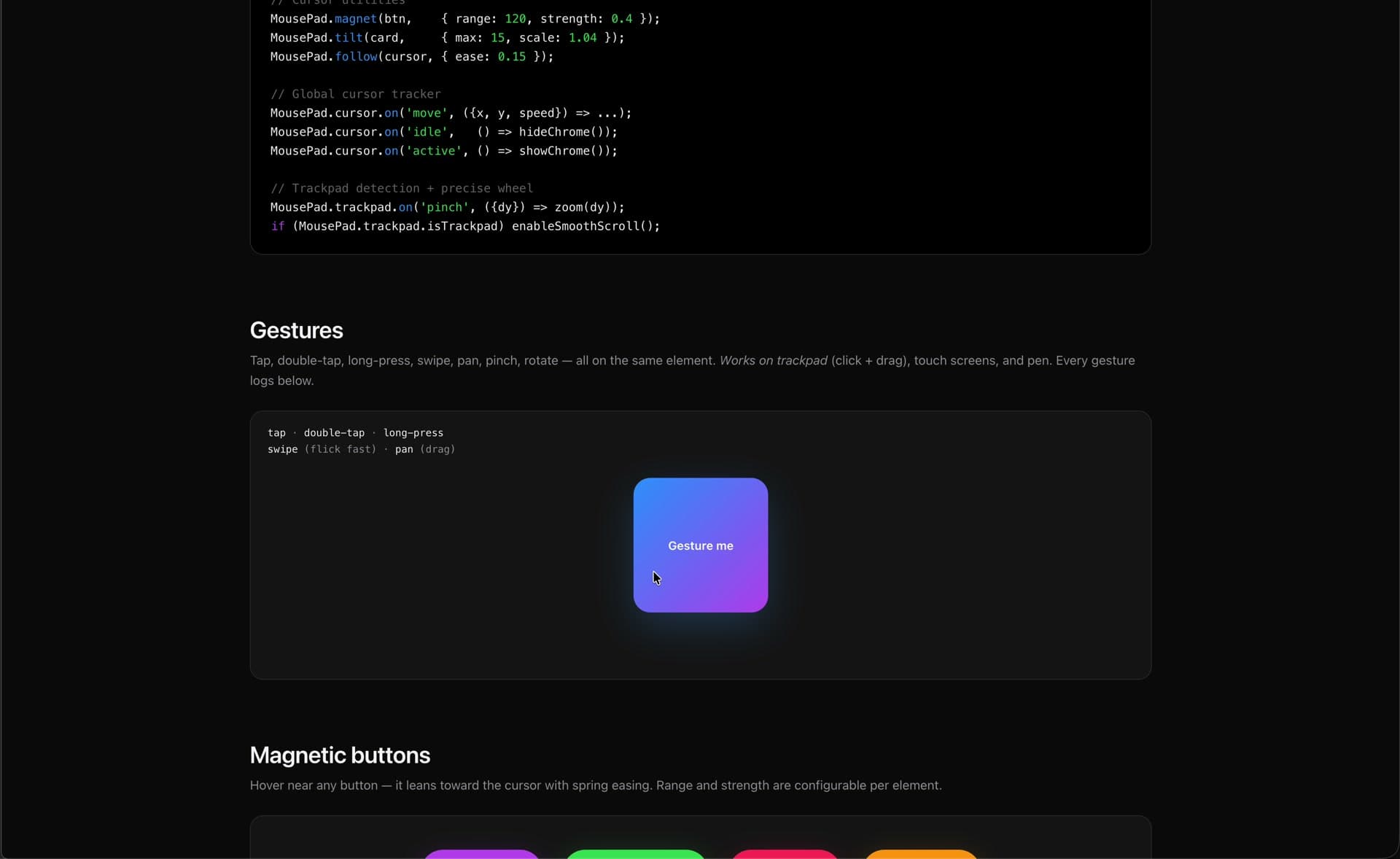The width and height of the screenshot is (1400, 859).
Task: Click the MousePad.tilt code line
Action: (446, 38)
